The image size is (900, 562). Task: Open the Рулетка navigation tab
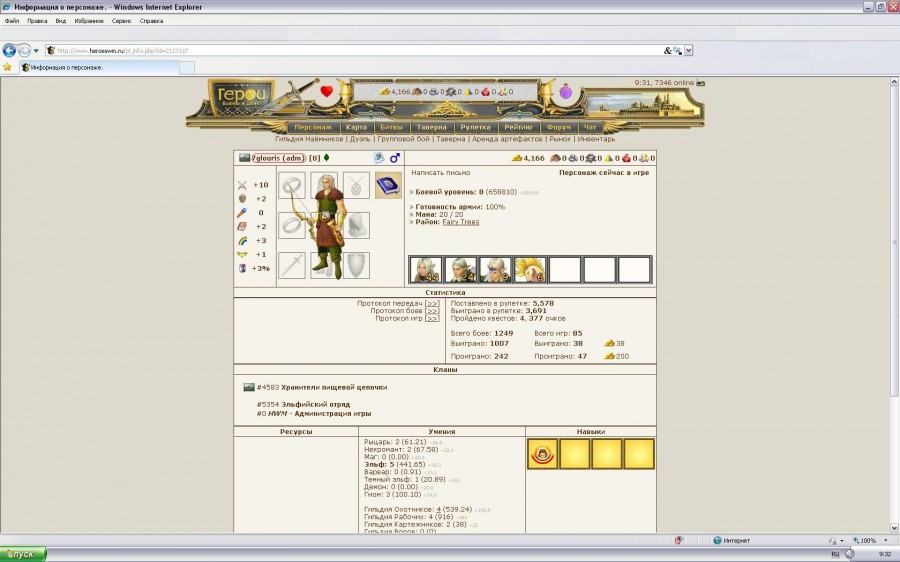[475, 127]
